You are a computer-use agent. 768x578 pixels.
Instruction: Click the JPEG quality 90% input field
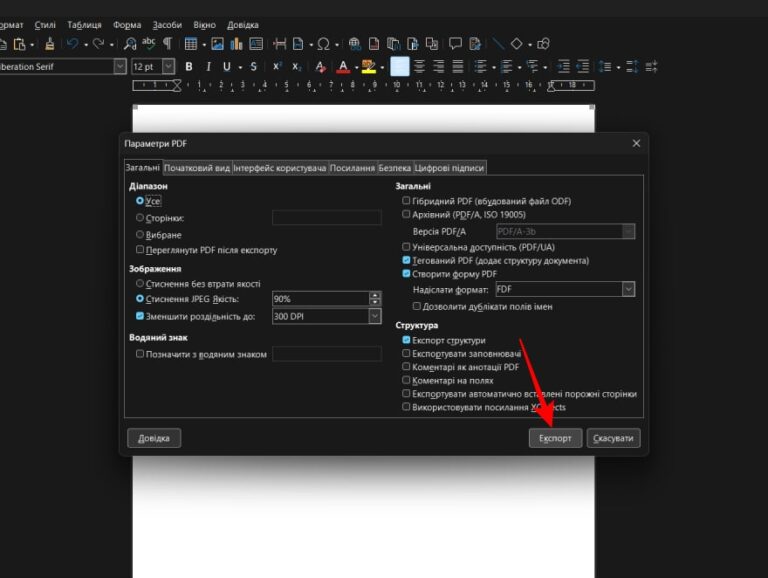tap(320, 299)
